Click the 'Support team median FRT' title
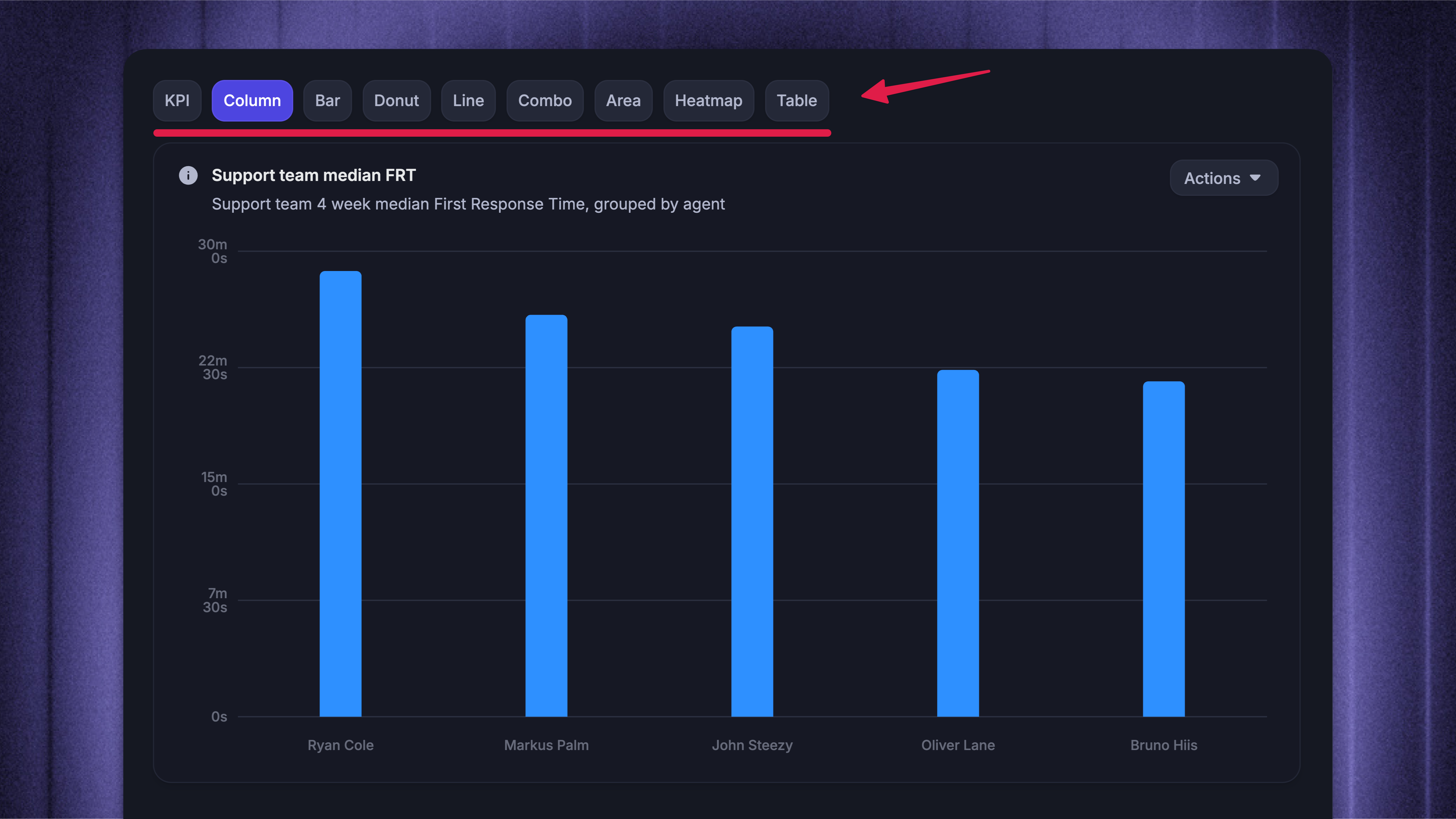The image size is (1456, 819). point(314,175)
